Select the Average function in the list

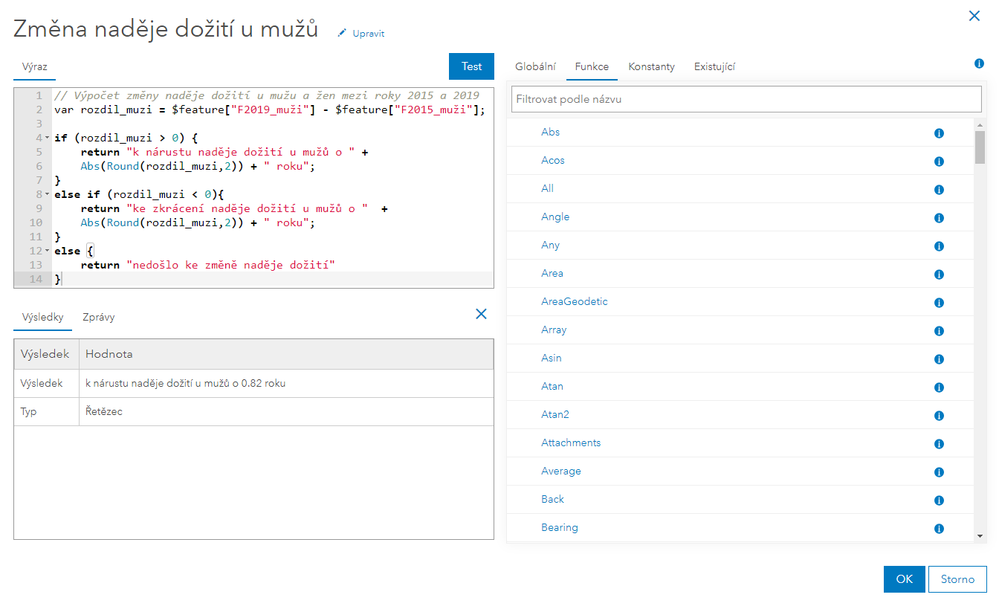561,471
